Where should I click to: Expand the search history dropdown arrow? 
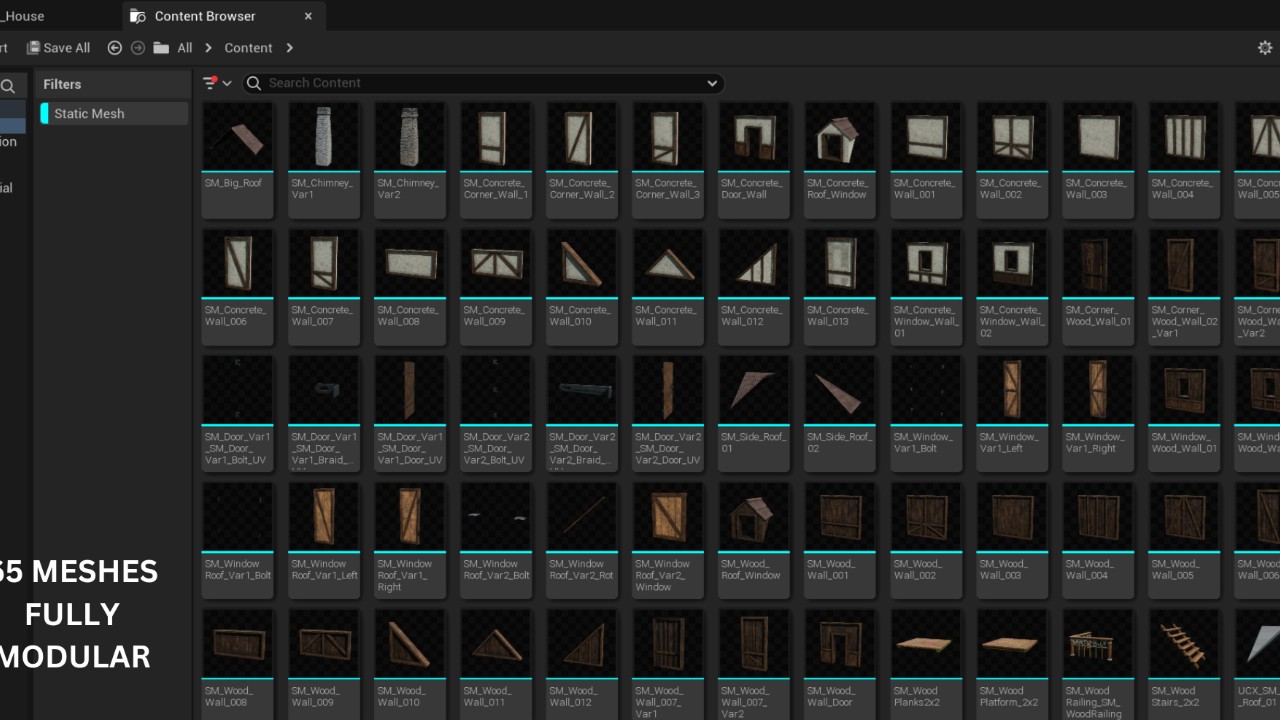pos(712,83)
